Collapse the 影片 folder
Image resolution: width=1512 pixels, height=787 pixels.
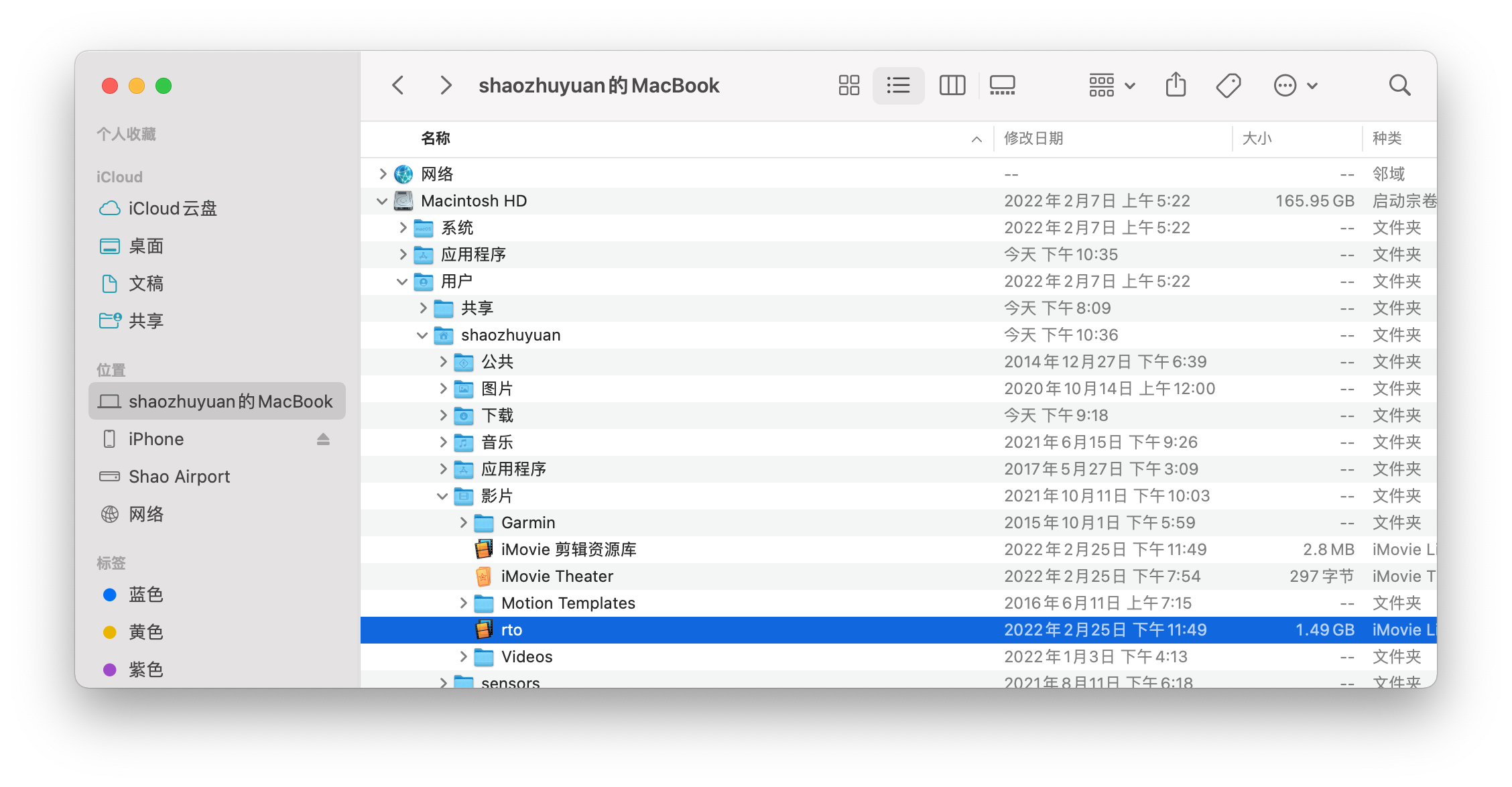[x=442, y=496]
